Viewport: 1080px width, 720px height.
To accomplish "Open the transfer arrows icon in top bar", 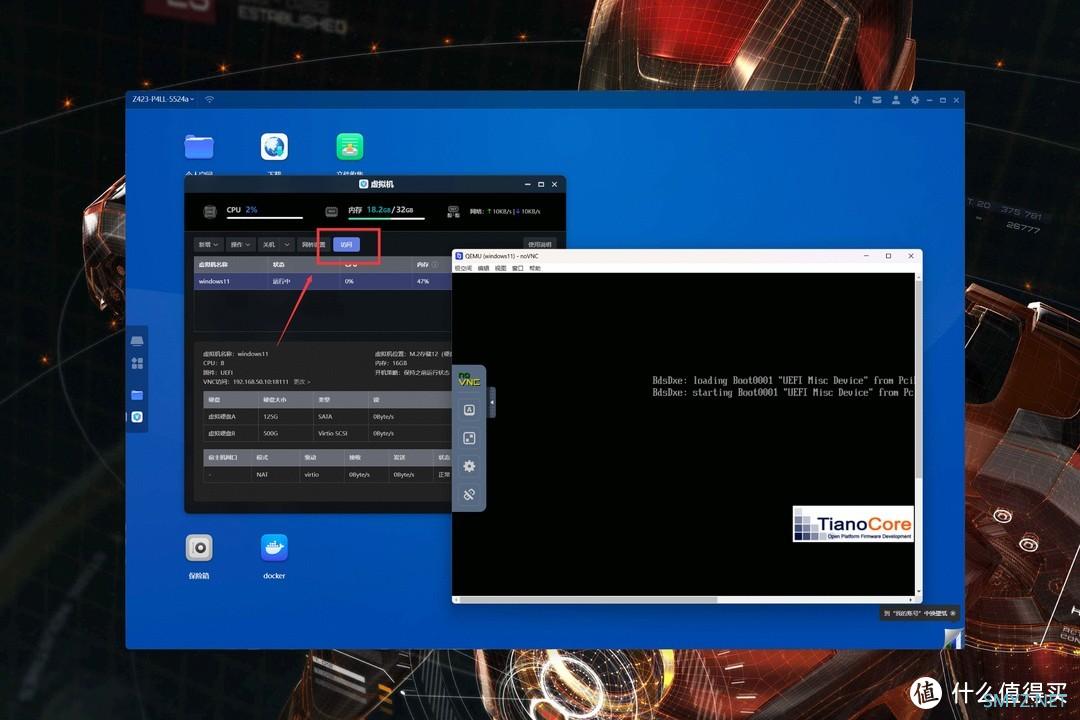I will point(858,100).
